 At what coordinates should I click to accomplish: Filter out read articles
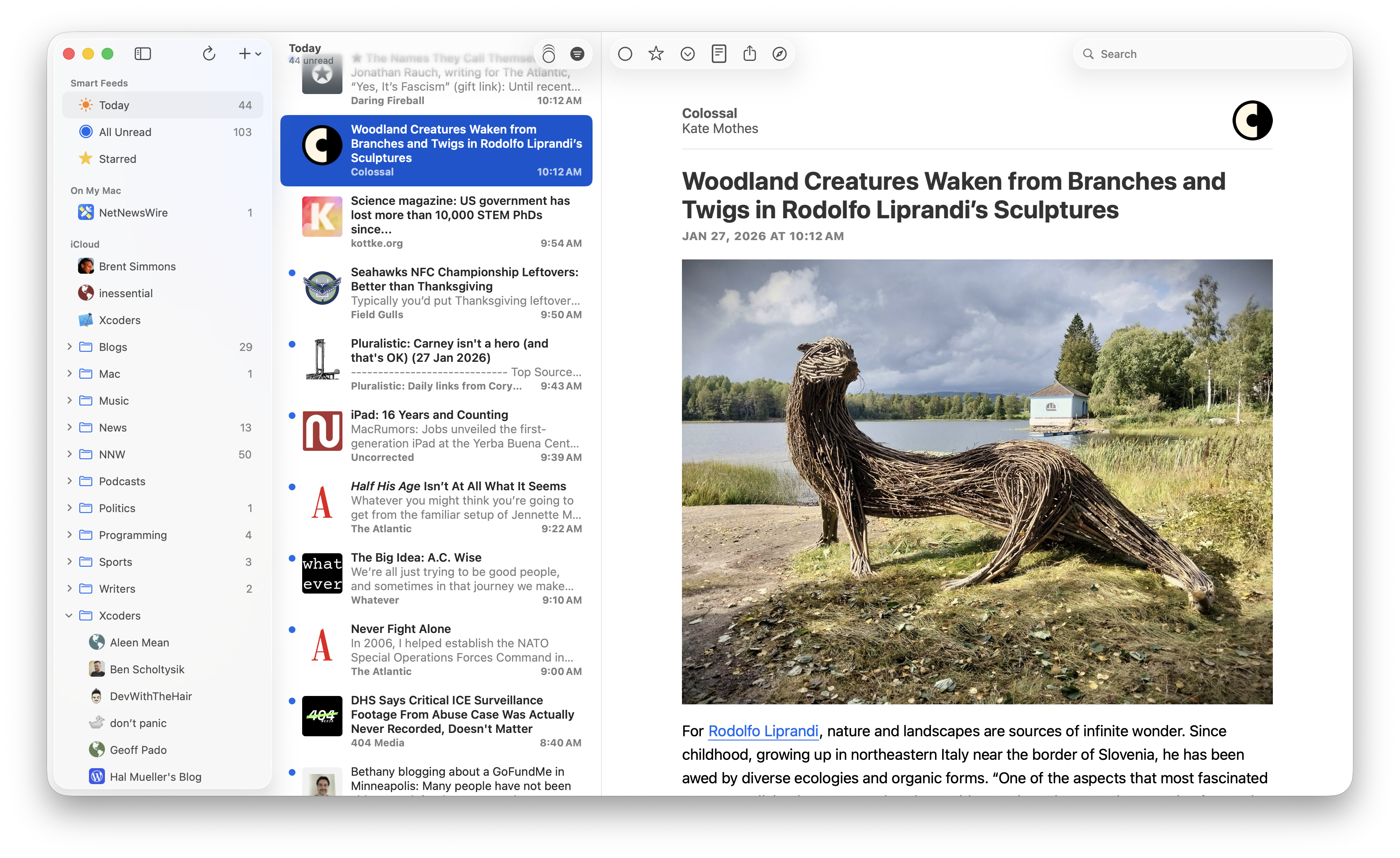click(x=578, y=53)
